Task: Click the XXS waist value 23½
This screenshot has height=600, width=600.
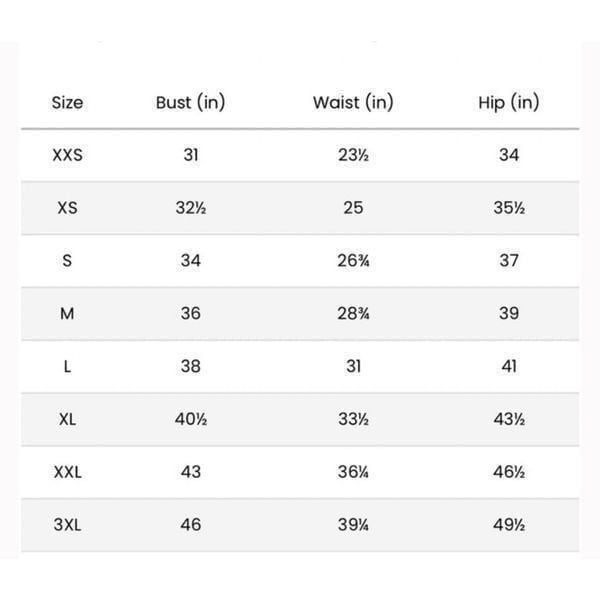Action: [x=353, y=155]
